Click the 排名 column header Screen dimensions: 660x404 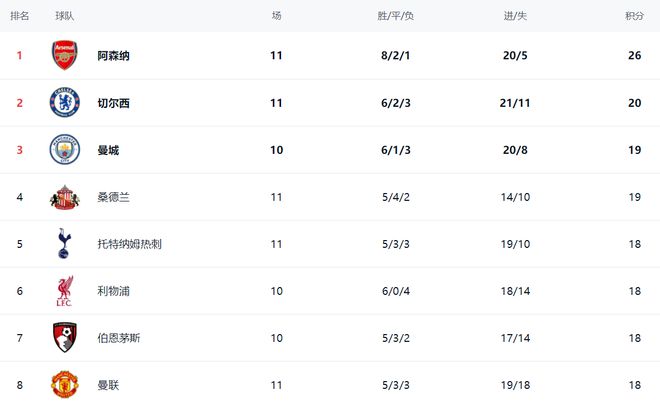19,16
